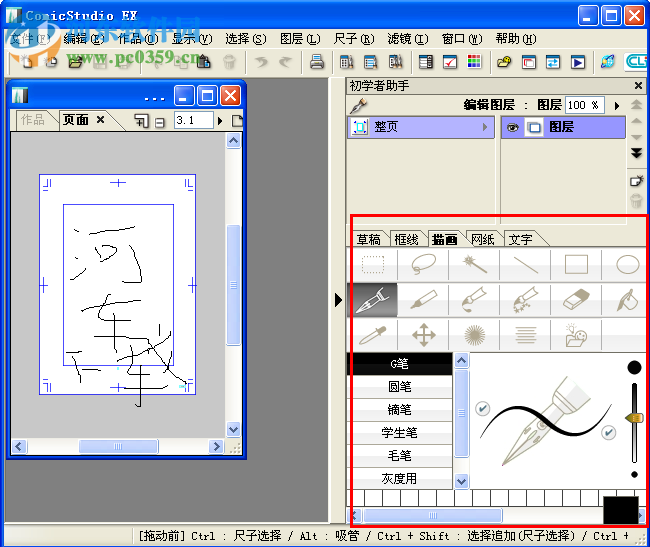The height and width of the screenshot is (547, 650).
Task: Select the 学生笔 pen type
Action: click(399, 433)
